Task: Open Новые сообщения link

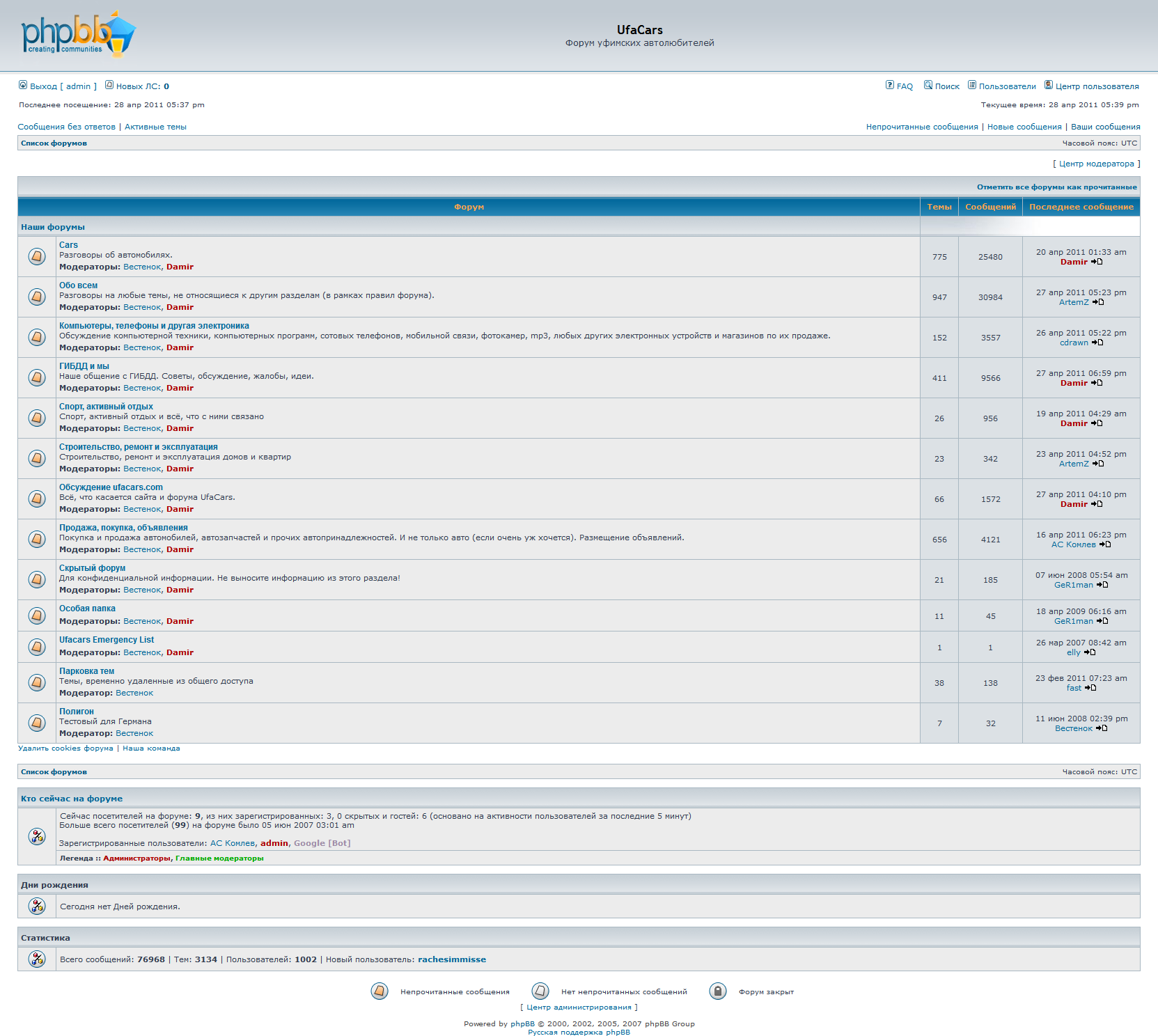Action: coord(1024,127)
